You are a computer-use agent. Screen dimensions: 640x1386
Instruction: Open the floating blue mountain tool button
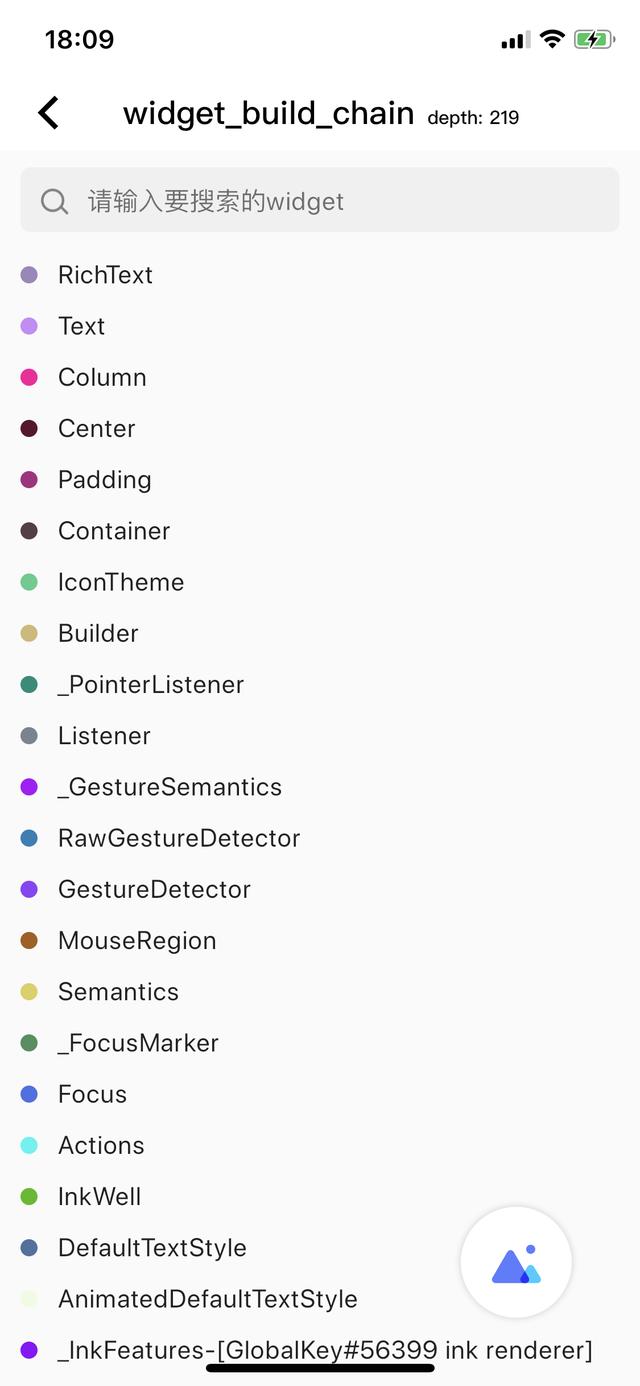pyautogui.click(x=516, y=1263)
